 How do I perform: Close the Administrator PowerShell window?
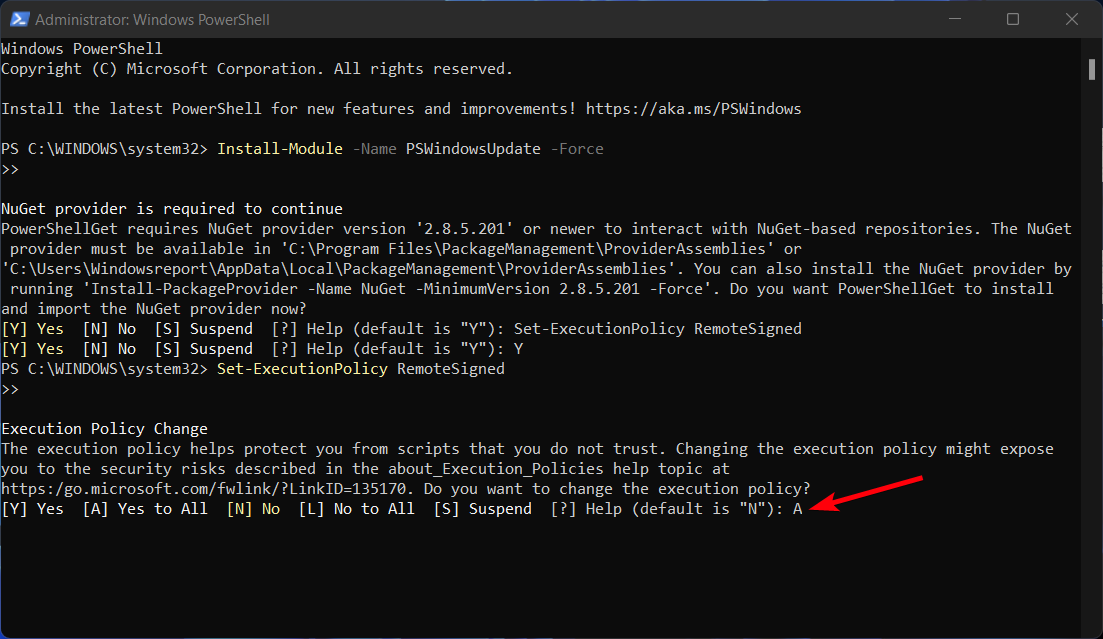pos(1069,19)
